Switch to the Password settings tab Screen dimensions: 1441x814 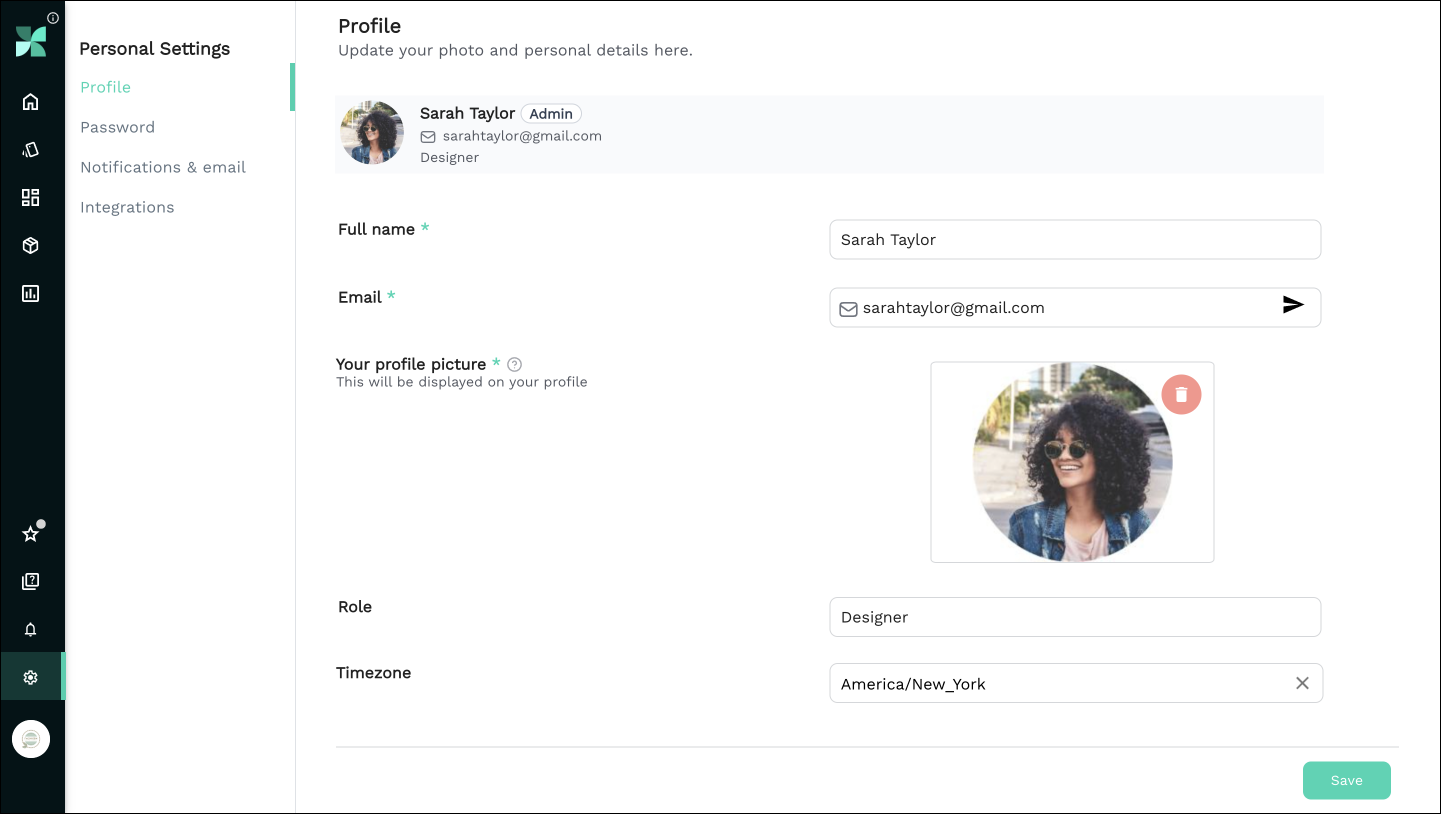(118, 127)
